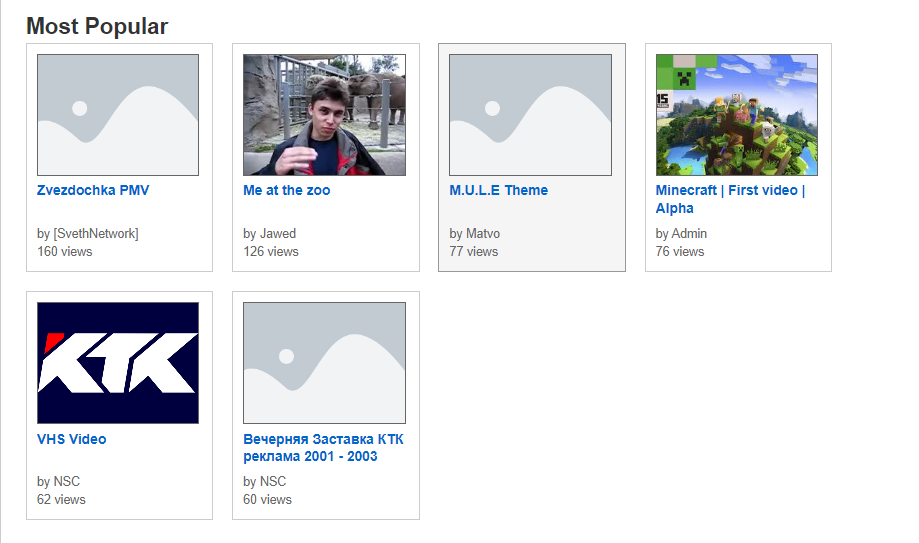Open the VHS Video title link

pos(71,439)
